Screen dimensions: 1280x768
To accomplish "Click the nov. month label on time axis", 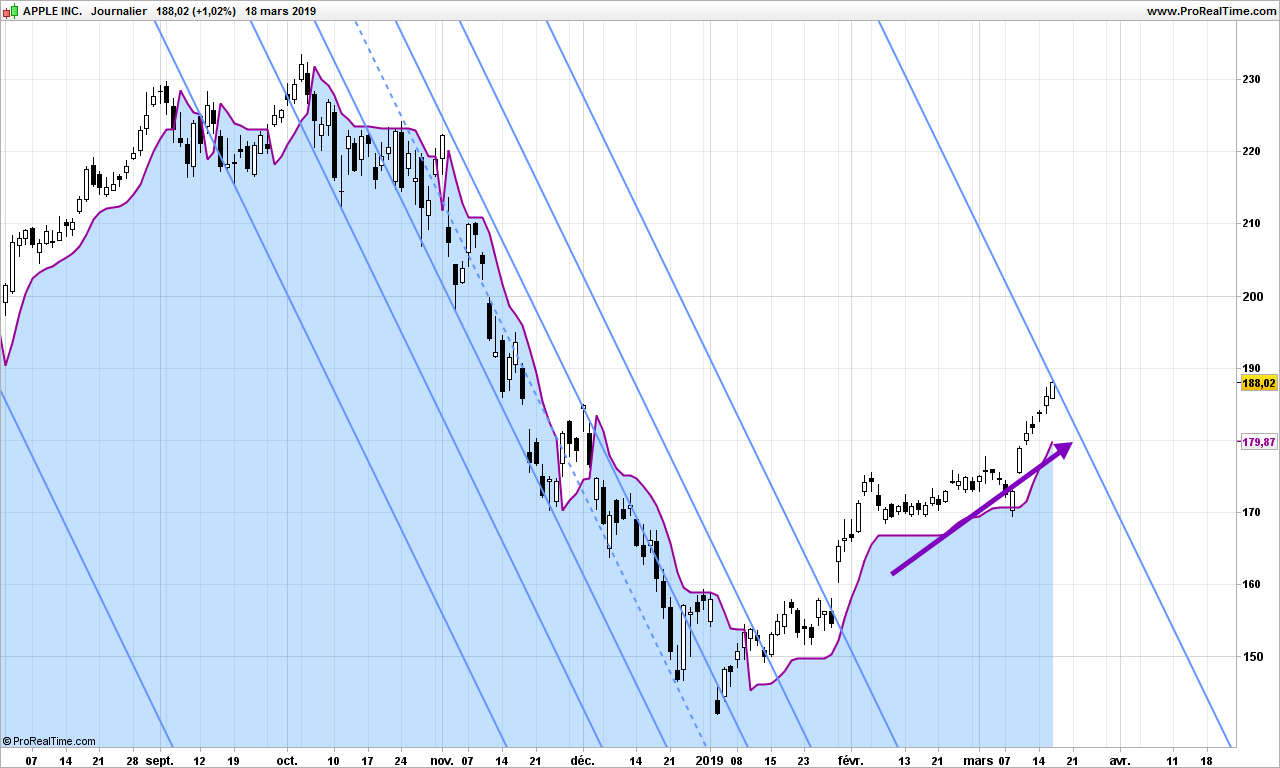I will pyautogui.click(x=441, y=760).
